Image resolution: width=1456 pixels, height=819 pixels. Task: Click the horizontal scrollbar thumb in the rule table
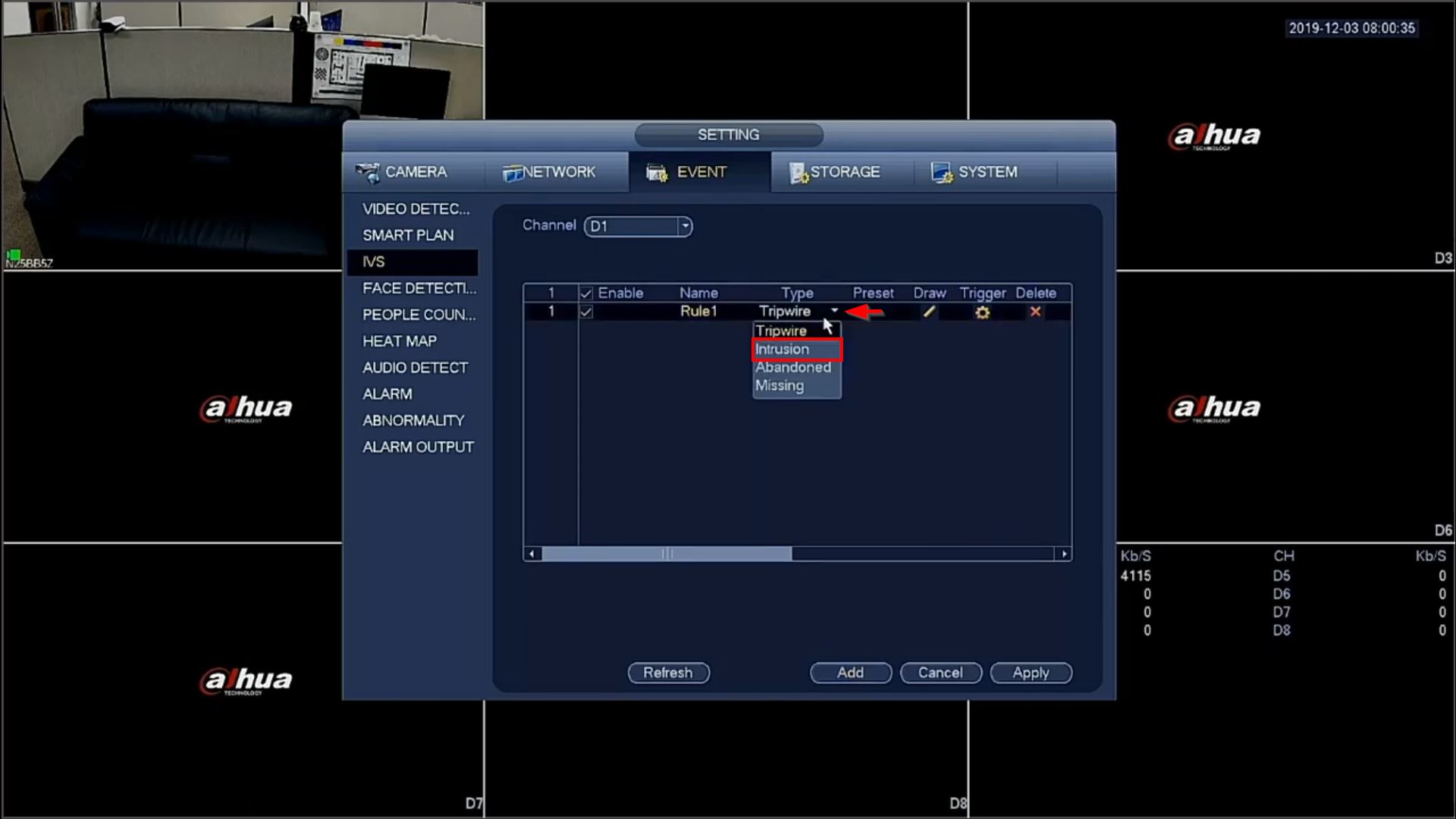(667, 554)
